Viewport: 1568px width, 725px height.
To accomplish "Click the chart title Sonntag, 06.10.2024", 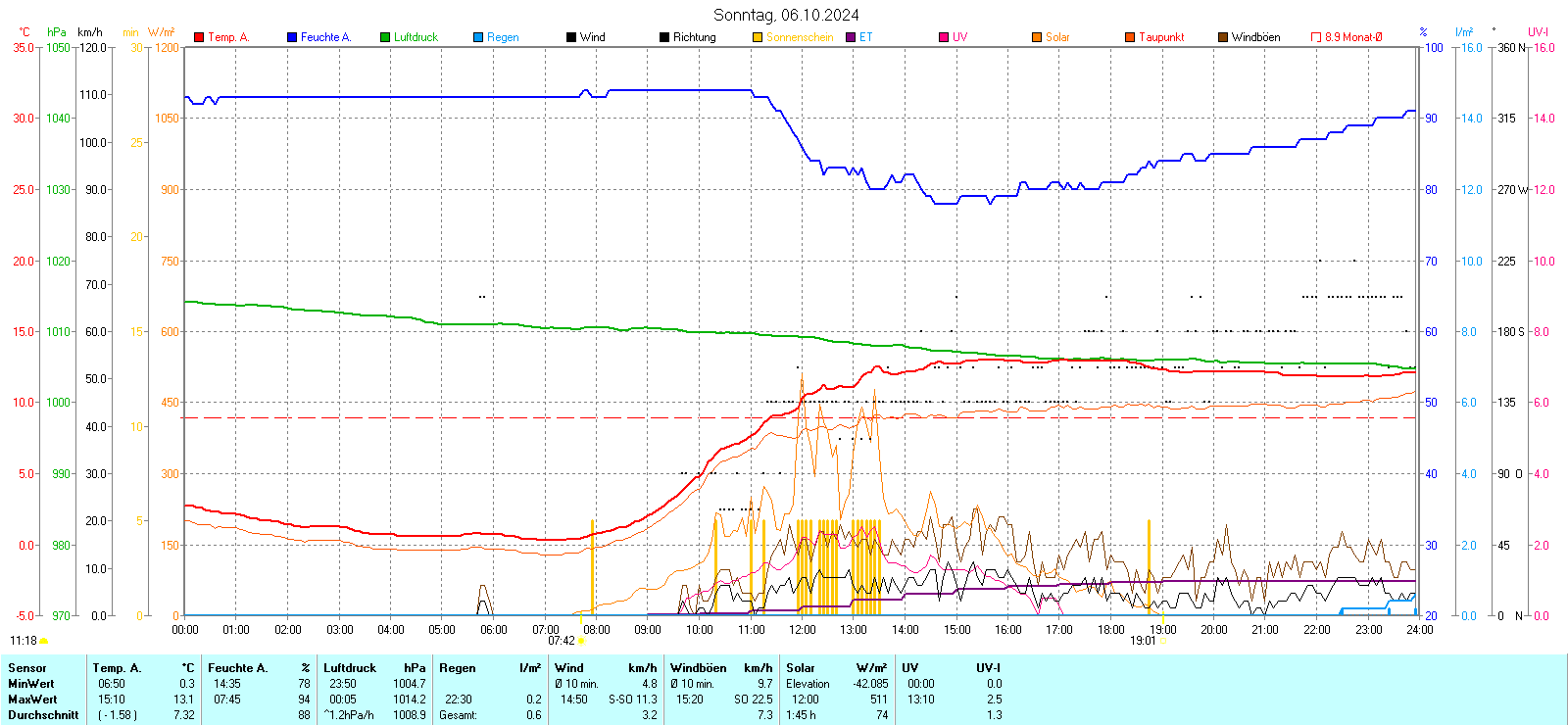I will pos(786,15).
